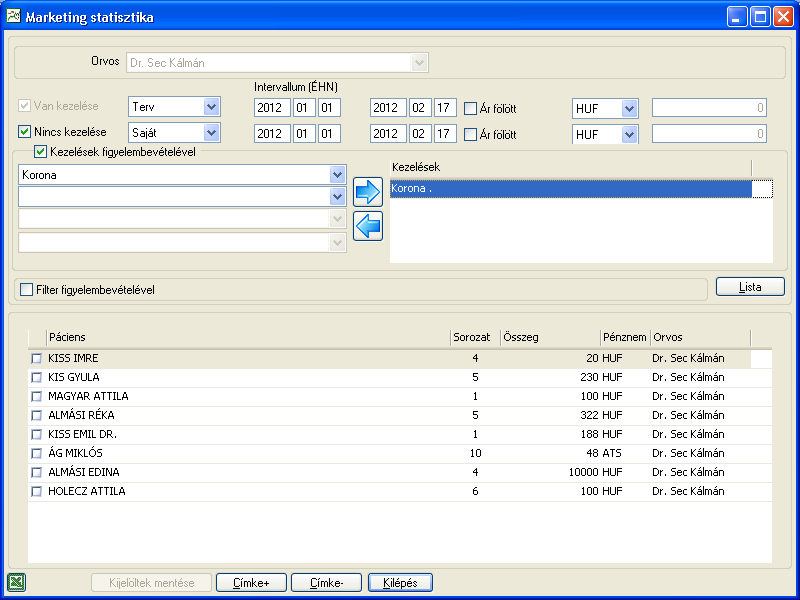Viewport: 800px width, 600px height.
Task: Click the ATS currency in ÁG MIKLÓS row
Action: click(x=611, y=453)
